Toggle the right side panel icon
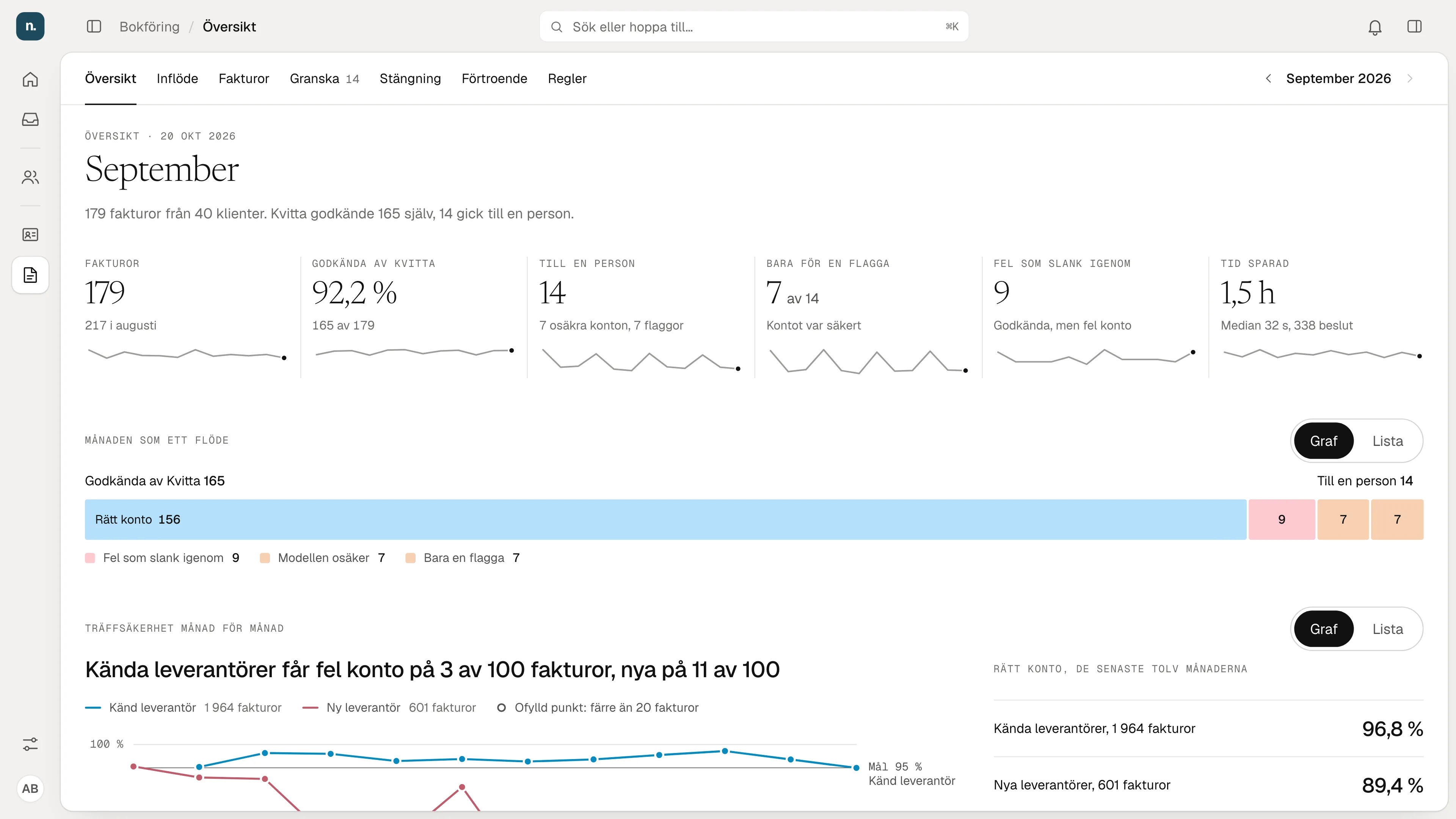The height and width of the screenshot is (819, 1456). click(x=1414, y=27)
